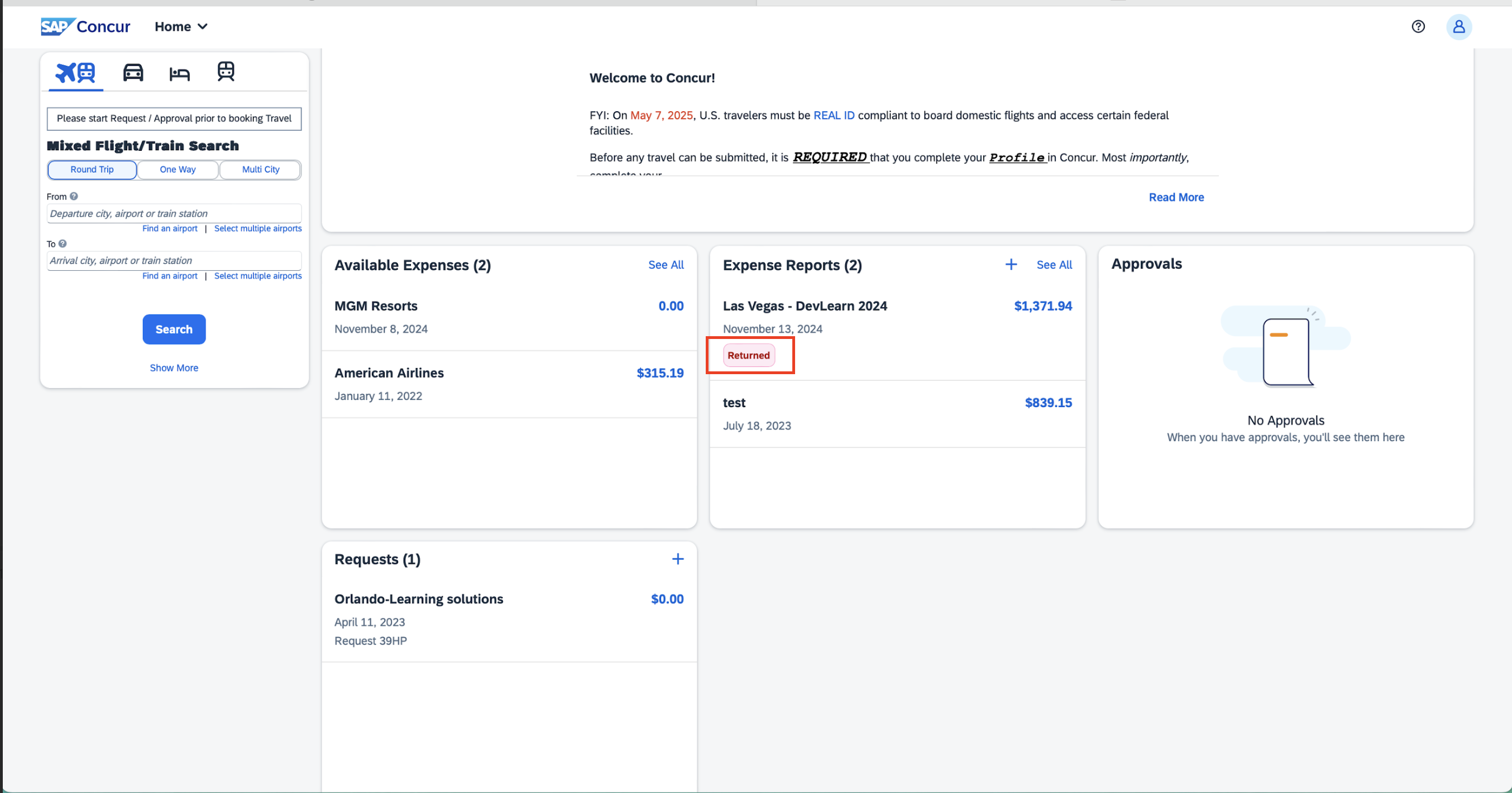Open the test expense report

(897, 414)
